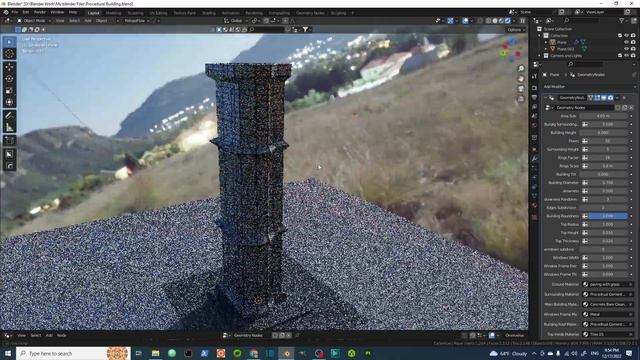
Task: Open File Explorer from the taskbar
Action: [x=156, y=353]
